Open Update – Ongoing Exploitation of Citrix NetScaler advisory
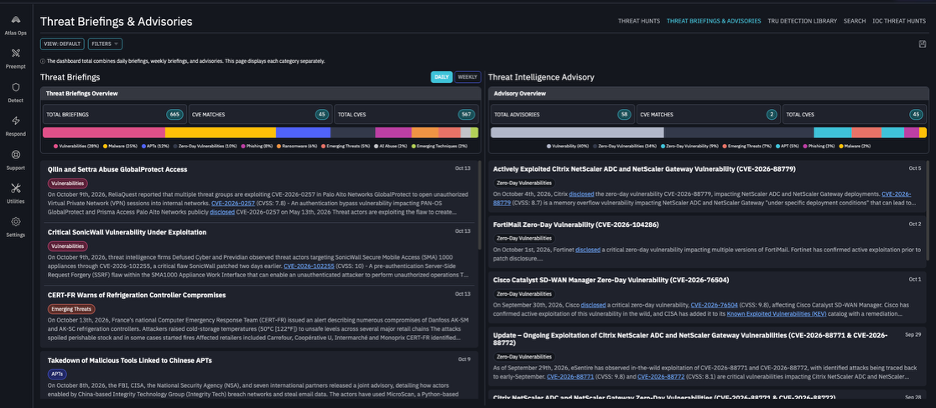This screenshot has height=408, width=936. [691, 339]
